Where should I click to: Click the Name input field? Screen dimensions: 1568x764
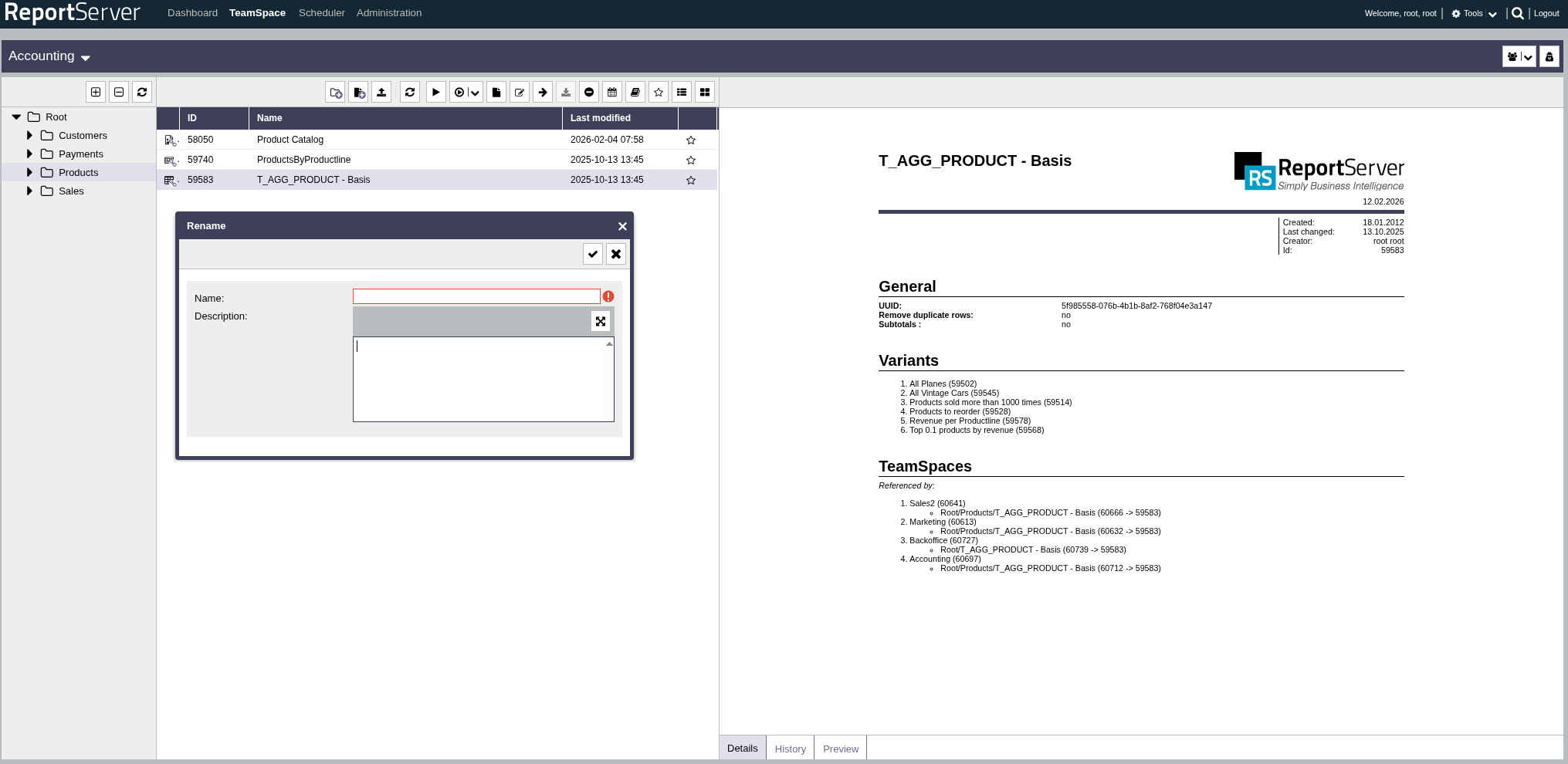tap(476, 297)
